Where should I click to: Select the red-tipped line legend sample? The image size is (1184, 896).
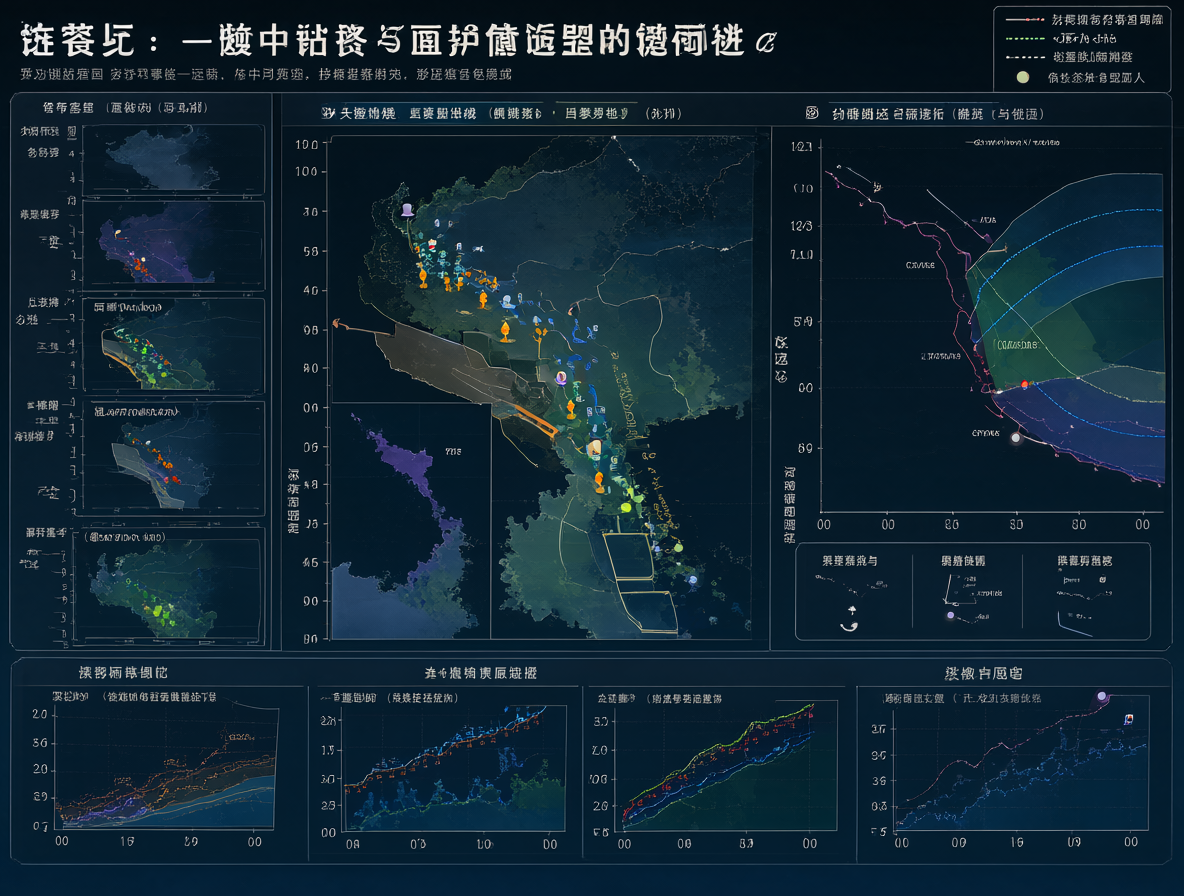click(x=1025, y=19)
